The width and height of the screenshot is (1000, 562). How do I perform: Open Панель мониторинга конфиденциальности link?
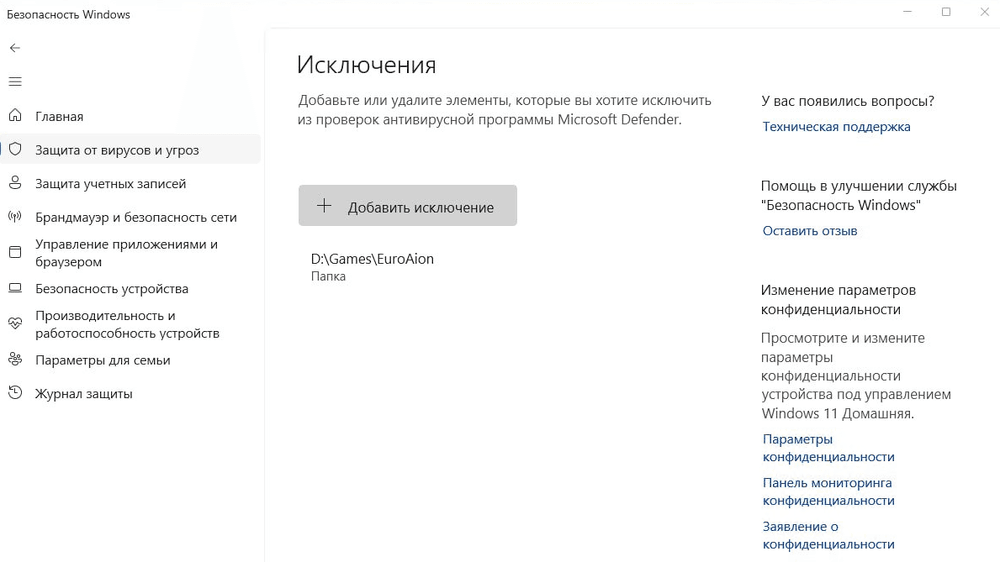coord(828,492)
